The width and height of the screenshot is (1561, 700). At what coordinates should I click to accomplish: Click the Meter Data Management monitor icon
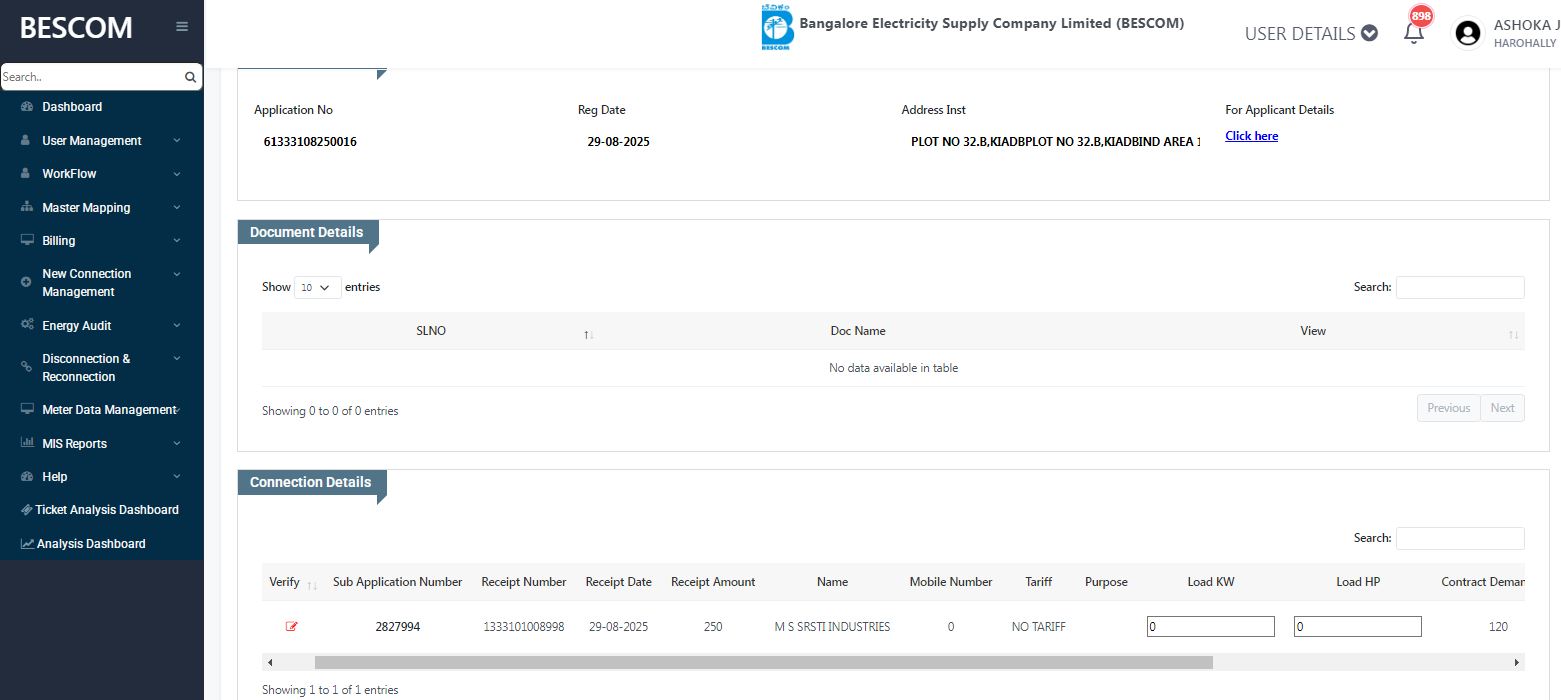[x=27, y=410]
